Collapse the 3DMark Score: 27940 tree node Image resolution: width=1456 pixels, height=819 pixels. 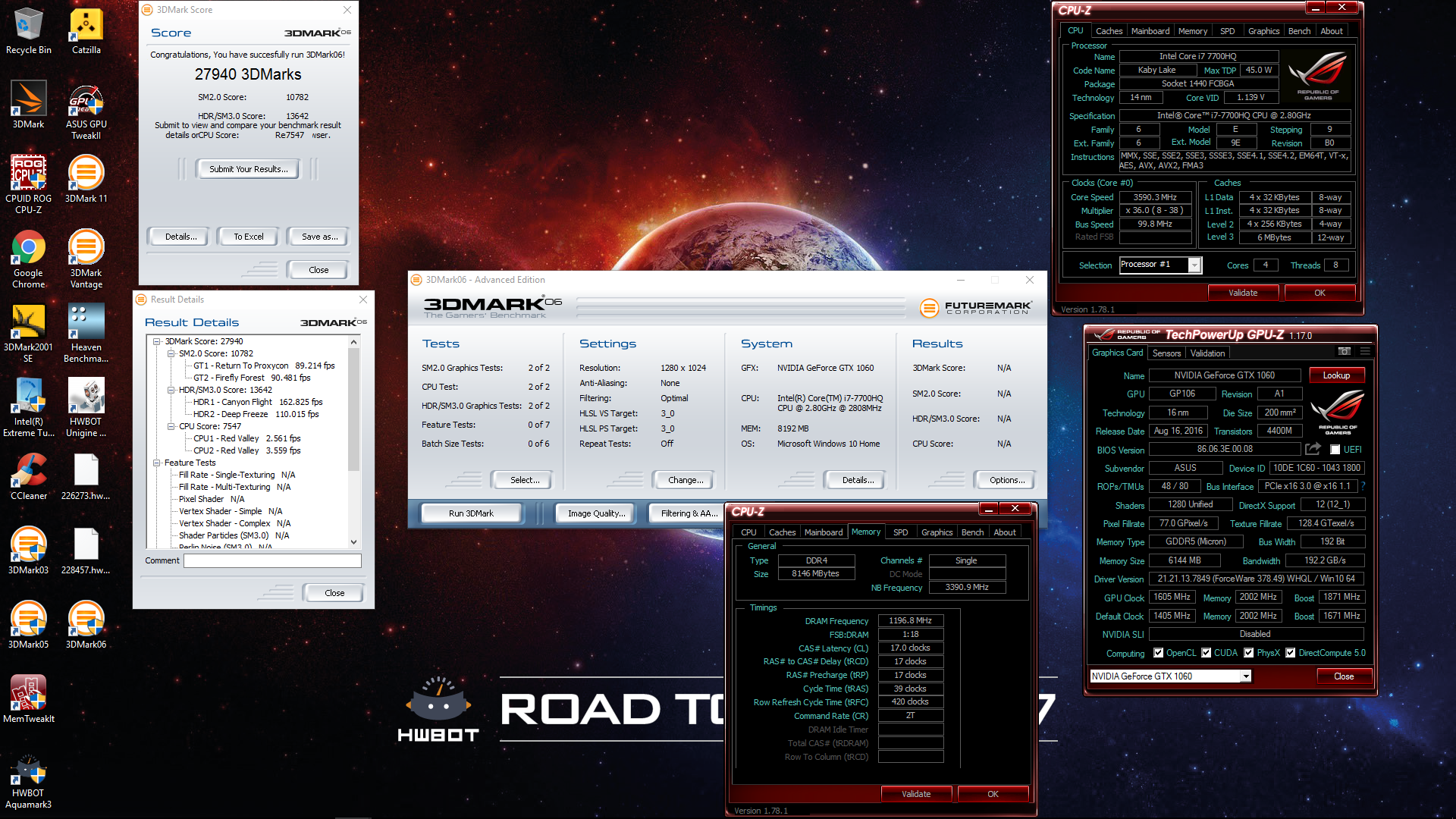point(157,341)
